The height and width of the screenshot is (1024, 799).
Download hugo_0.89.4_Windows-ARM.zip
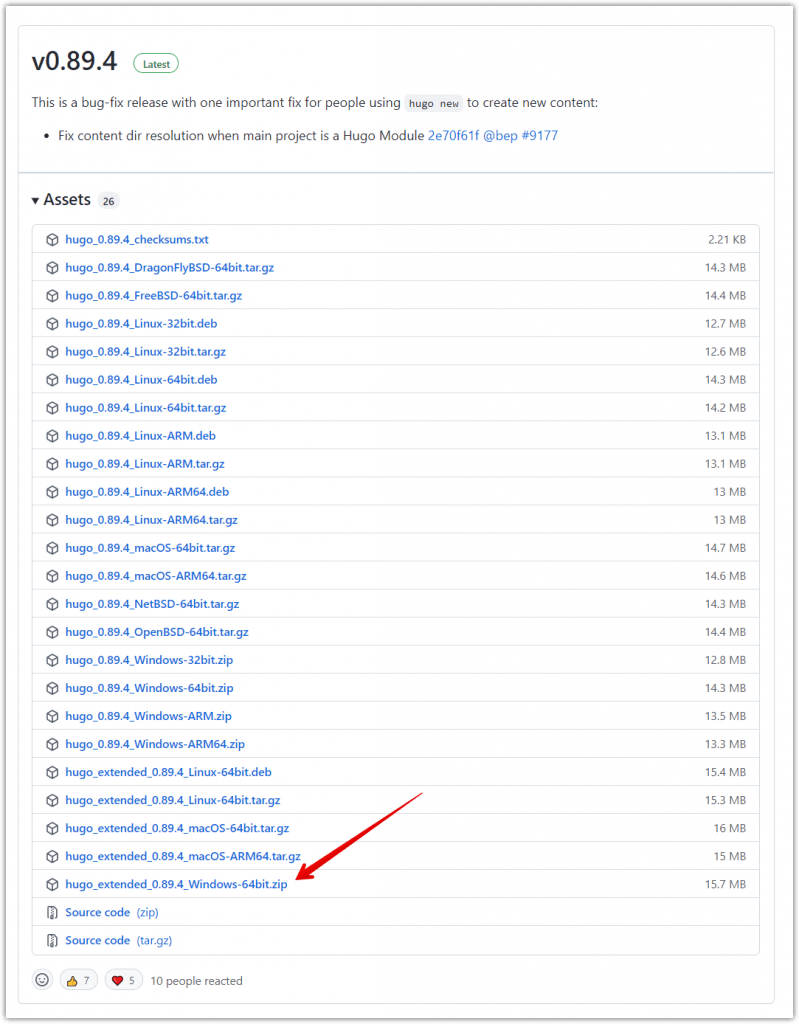[x=148, y=717]
